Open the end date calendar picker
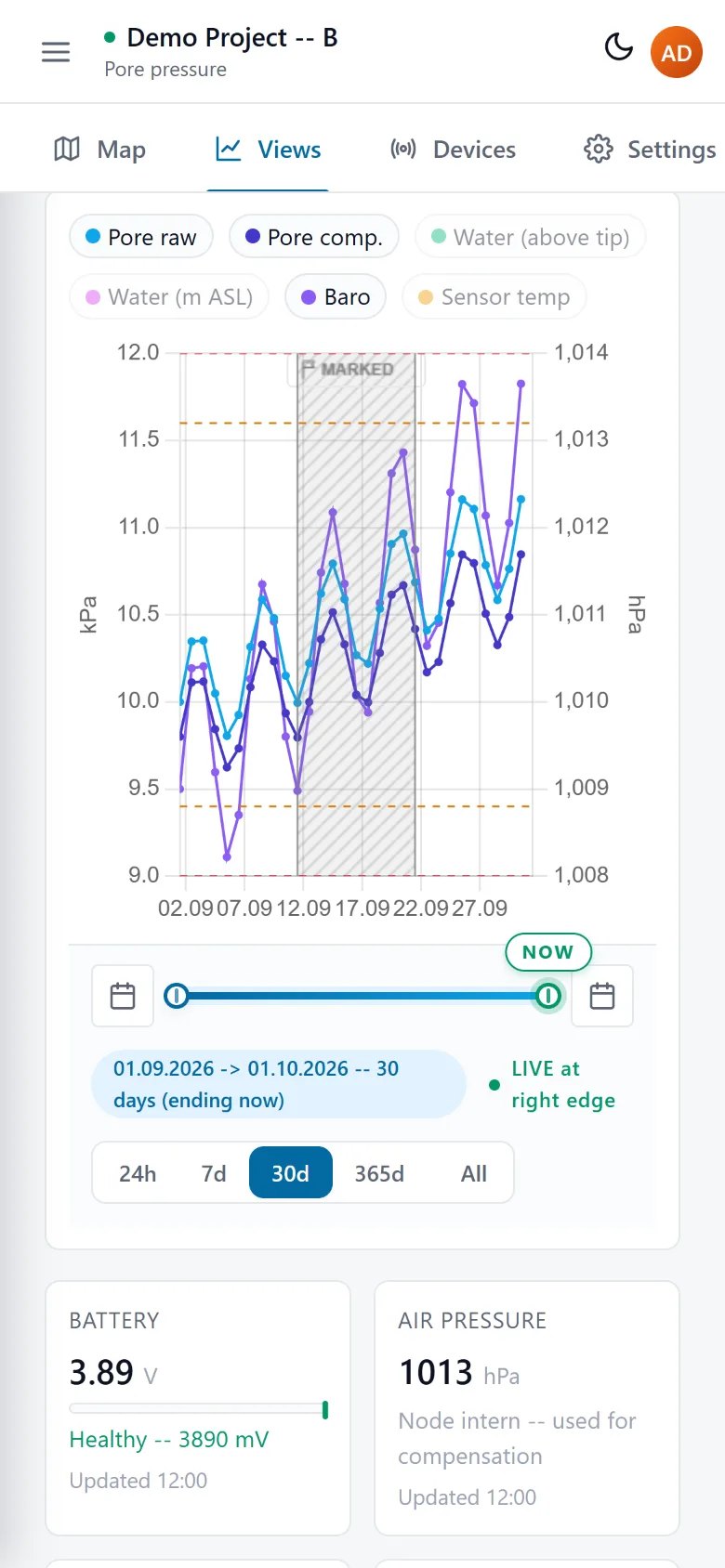This screenshot has width=725, height=1568. coord(602,996)
